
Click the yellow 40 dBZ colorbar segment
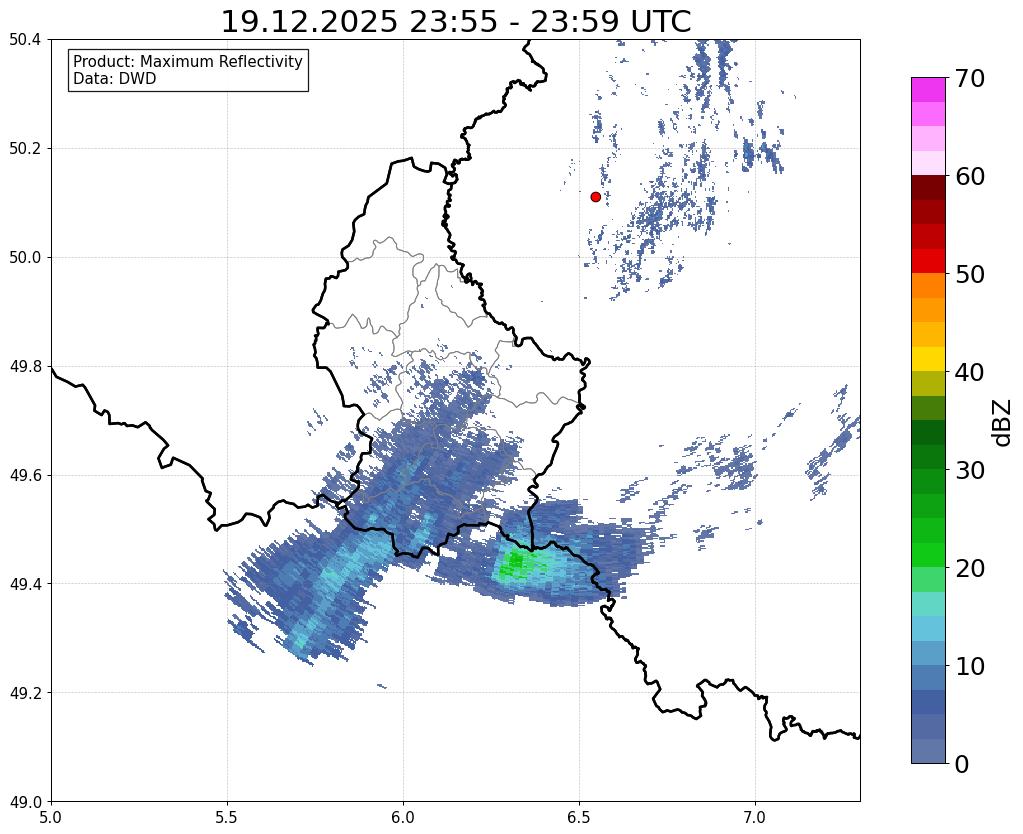[x=928, y=360]
